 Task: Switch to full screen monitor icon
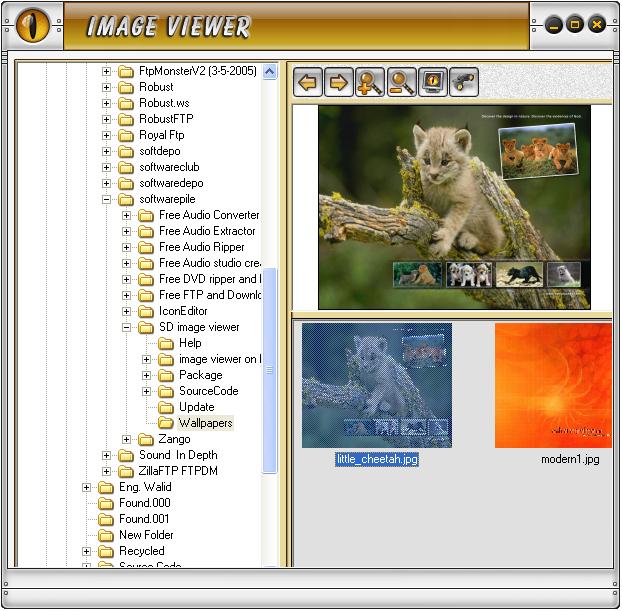point(433,82)
